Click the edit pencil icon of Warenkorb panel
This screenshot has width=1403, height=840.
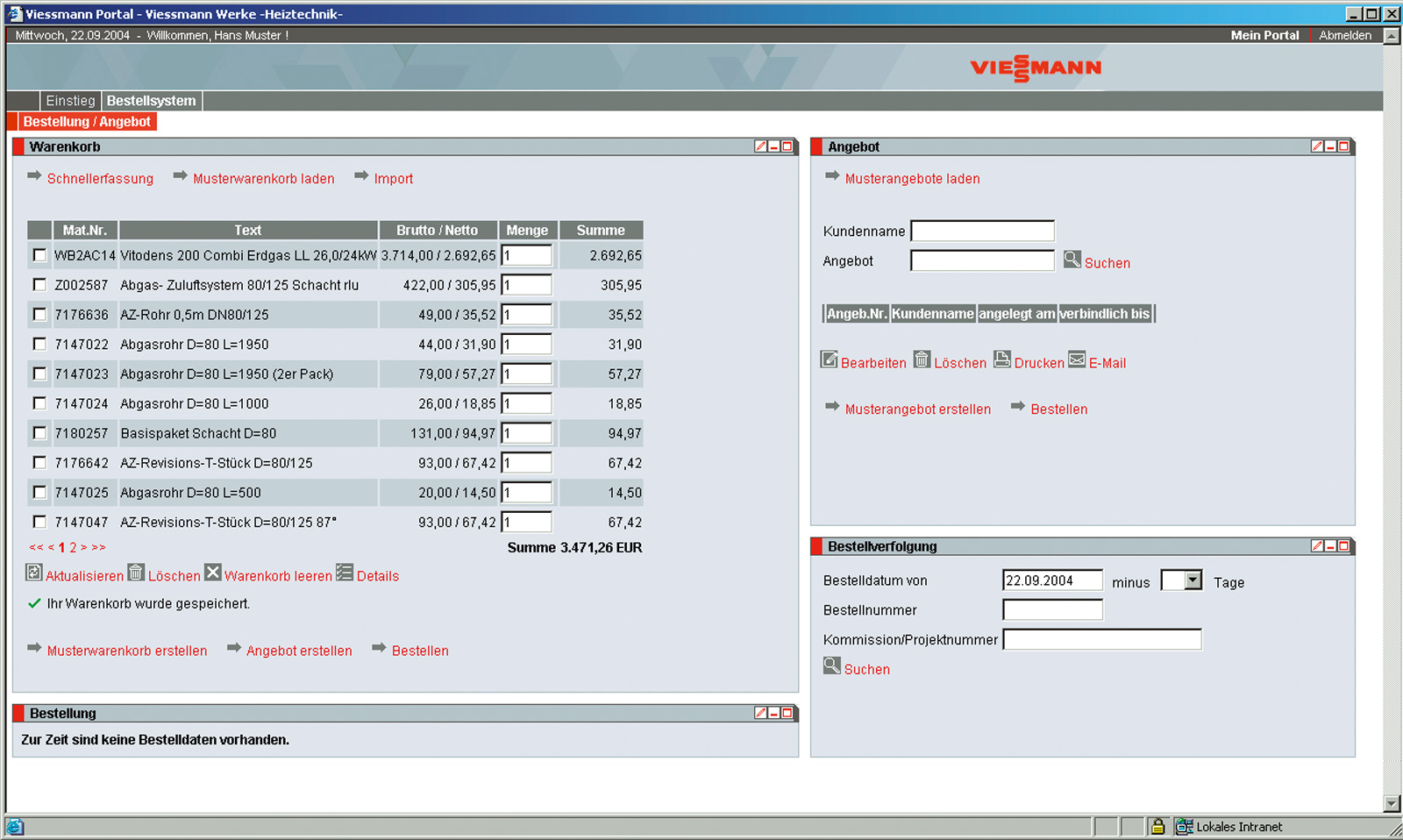click(x=761, y=146)
